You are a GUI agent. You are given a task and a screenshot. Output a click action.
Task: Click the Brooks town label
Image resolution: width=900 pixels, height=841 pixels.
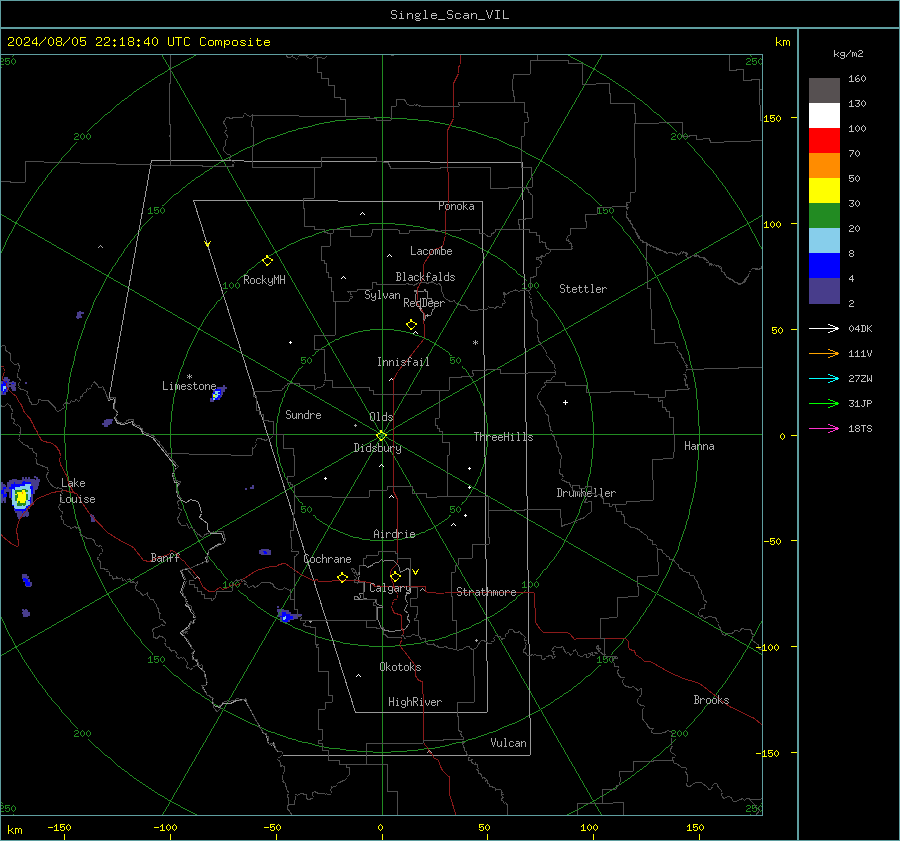click(711, 700)
